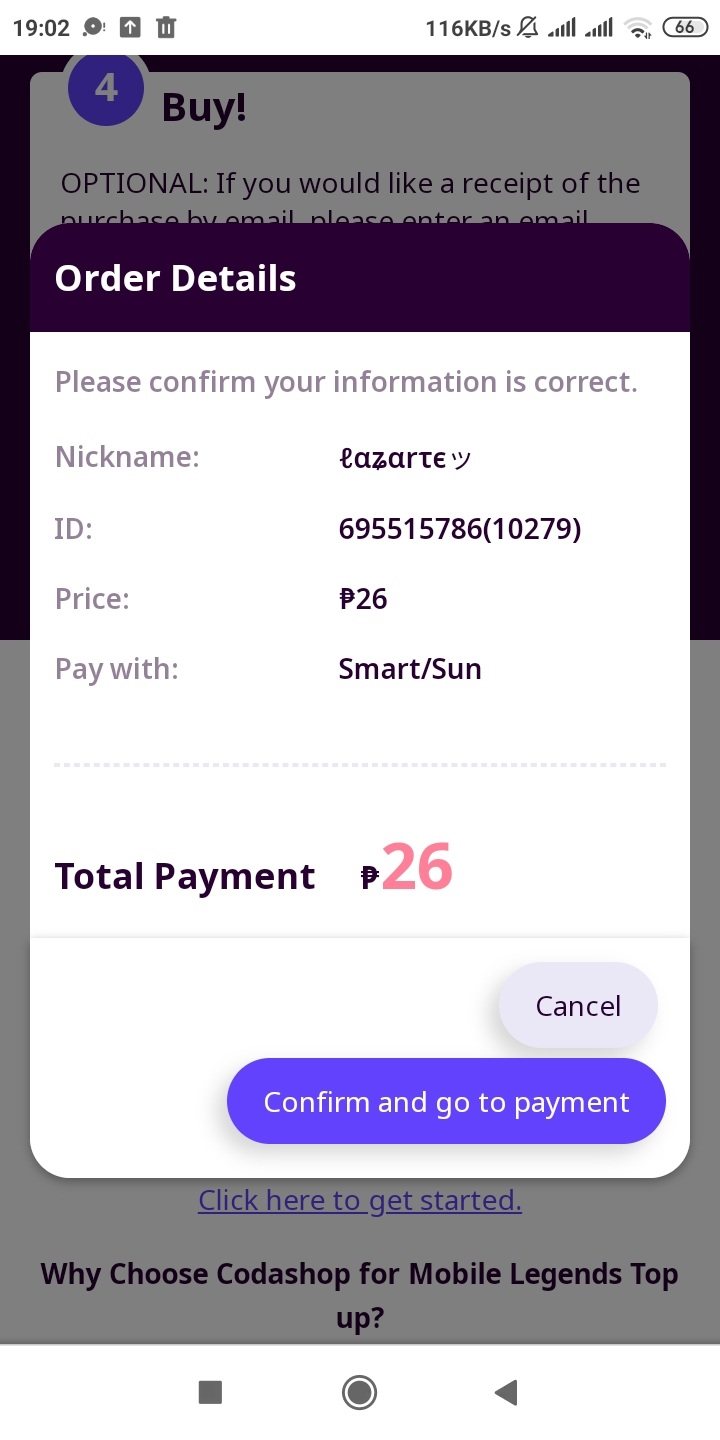Screen dimensions: 720x1440
Task: Tap the step 4 number badge
Action: point(106,89)
